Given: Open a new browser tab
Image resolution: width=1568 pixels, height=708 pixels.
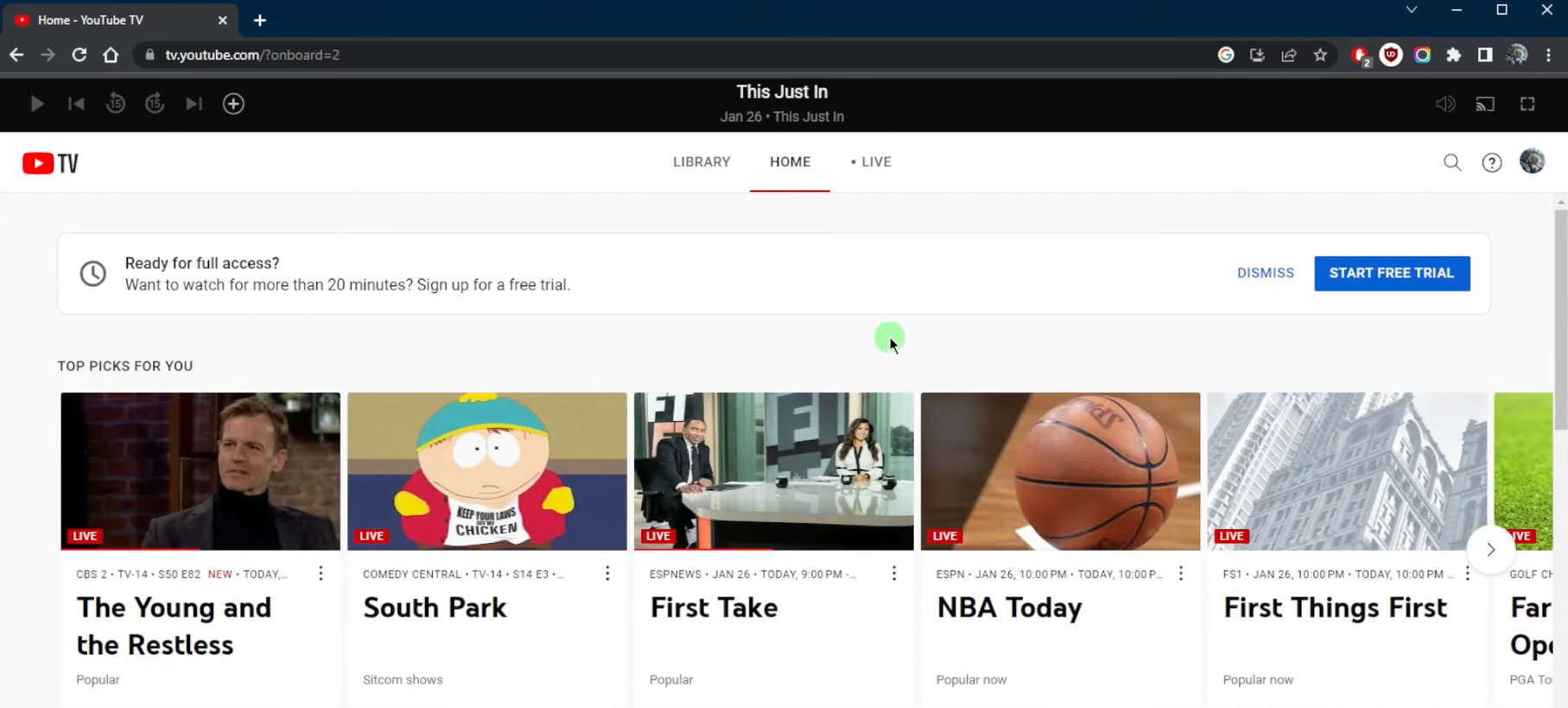Looking at the screenshot, I should 260,20.
